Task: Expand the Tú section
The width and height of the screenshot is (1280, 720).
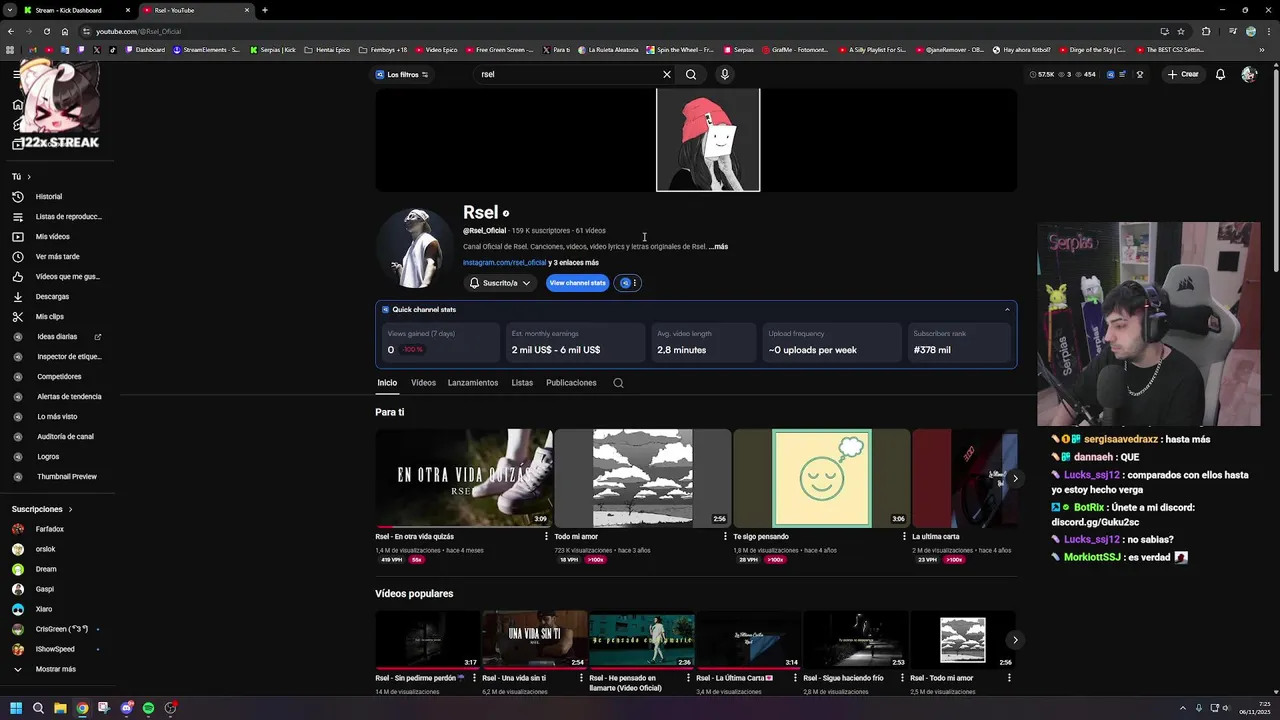Action: (21, 177)
